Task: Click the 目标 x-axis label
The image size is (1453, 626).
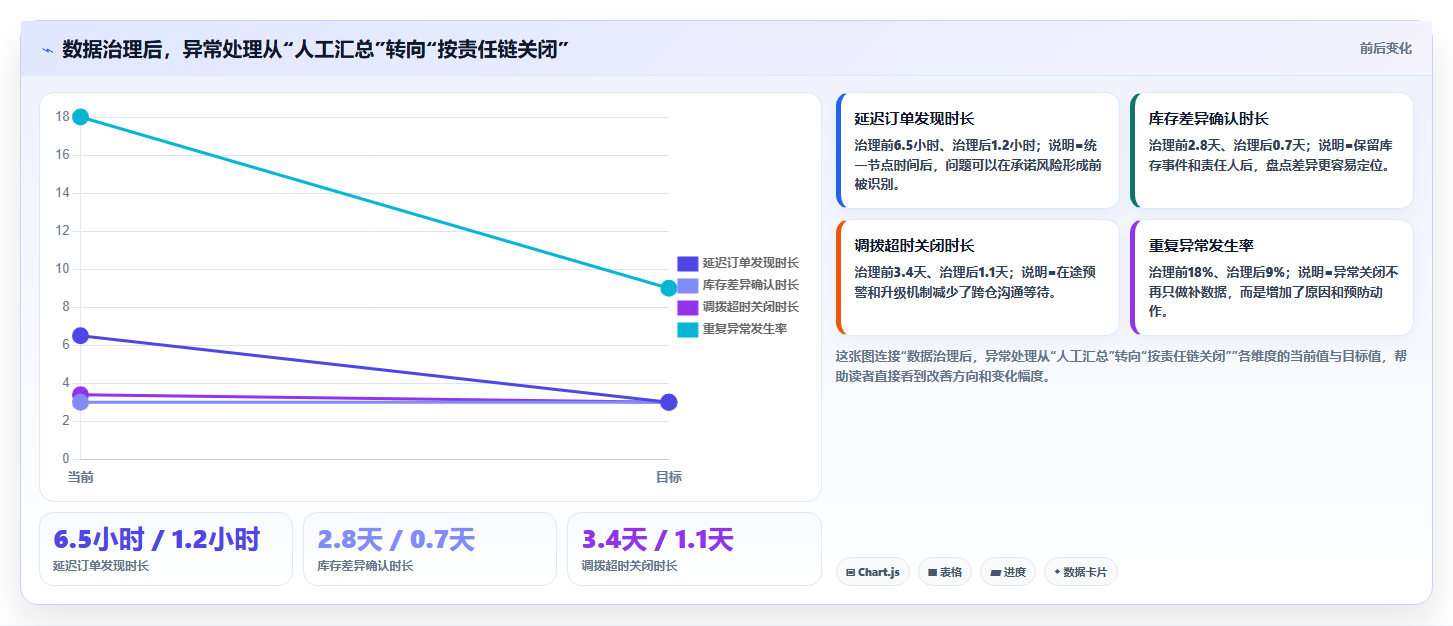Action: point(669,477)
